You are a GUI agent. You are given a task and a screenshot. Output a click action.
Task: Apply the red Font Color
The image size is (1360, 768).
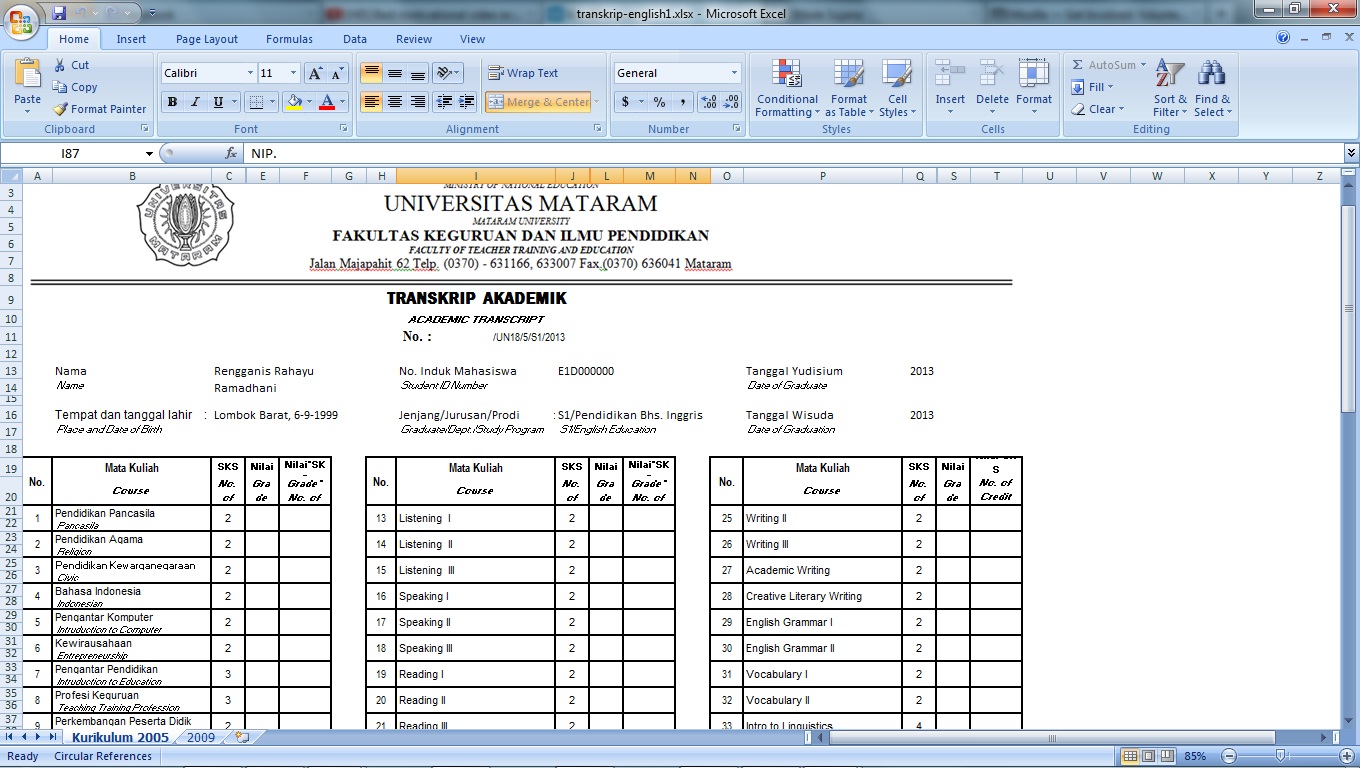click(x=327, y=102)
